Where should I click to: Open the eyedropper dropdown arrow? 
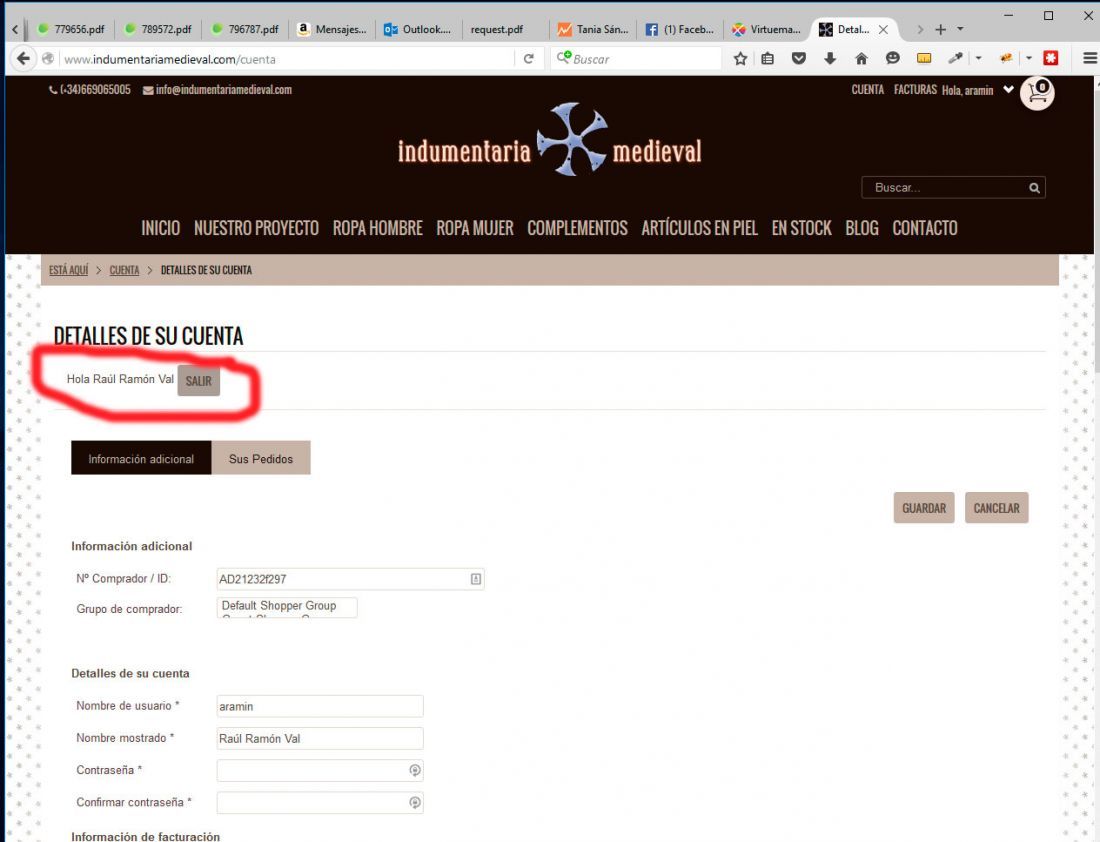click(x=978, y=58)
